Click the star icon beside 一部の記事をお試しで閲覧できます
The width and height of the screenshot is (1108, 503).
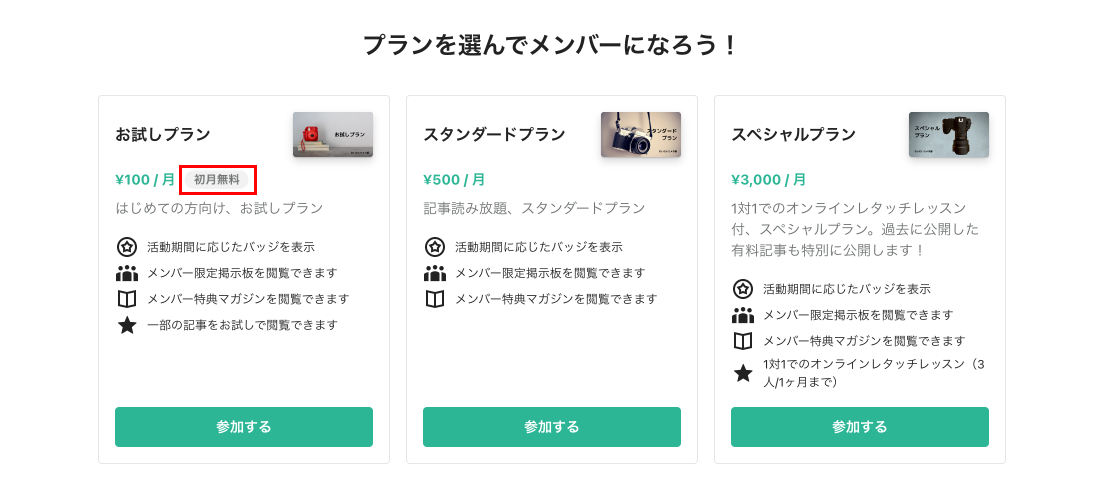(x=126, y=325)
